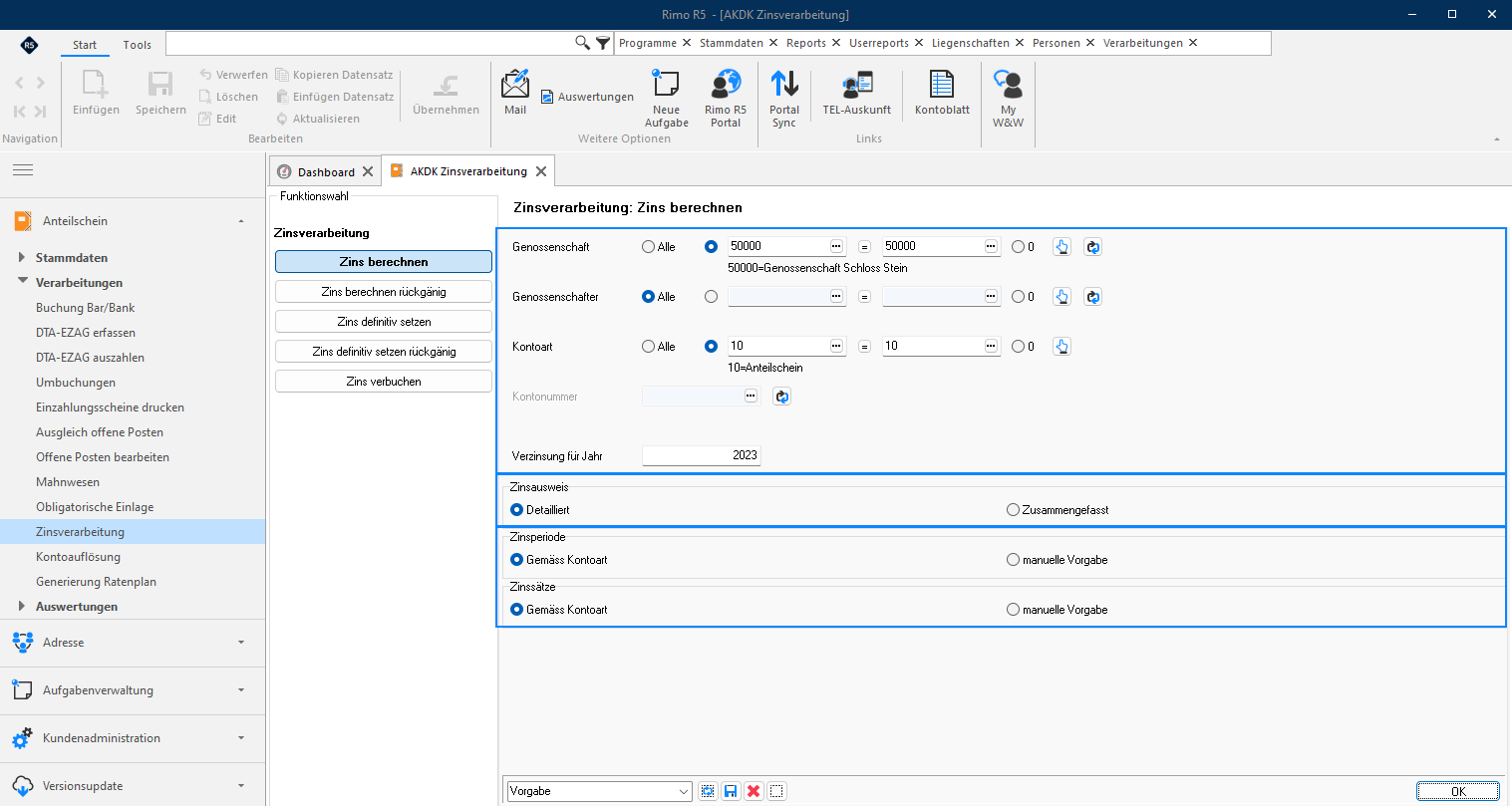Click the filter funnel icon next to search
This screenshot has height=806, width=1512.
(603, 43)
